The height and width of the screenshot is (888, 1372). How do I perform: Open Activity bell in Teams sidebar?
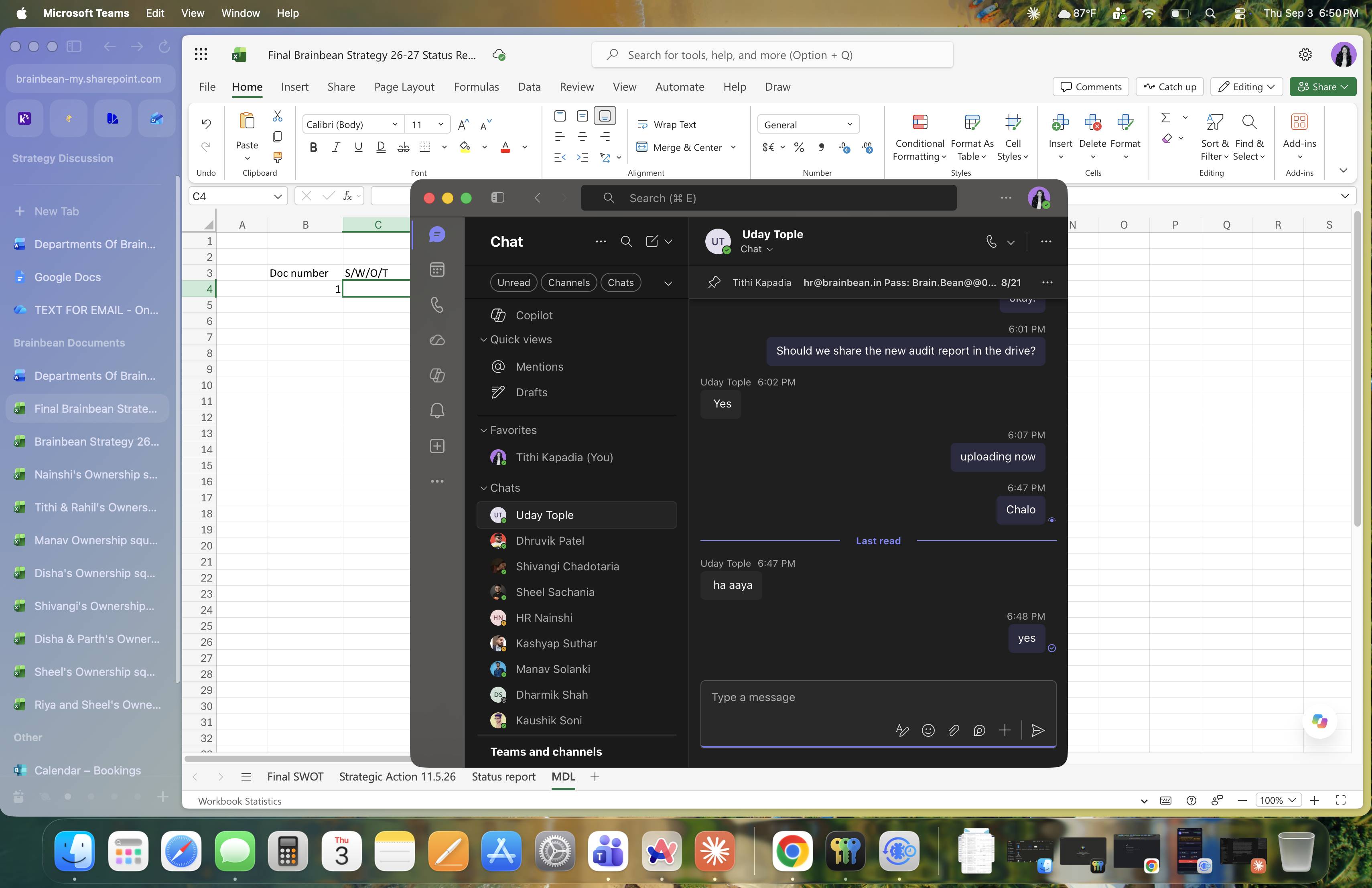[x=437, y=410]
